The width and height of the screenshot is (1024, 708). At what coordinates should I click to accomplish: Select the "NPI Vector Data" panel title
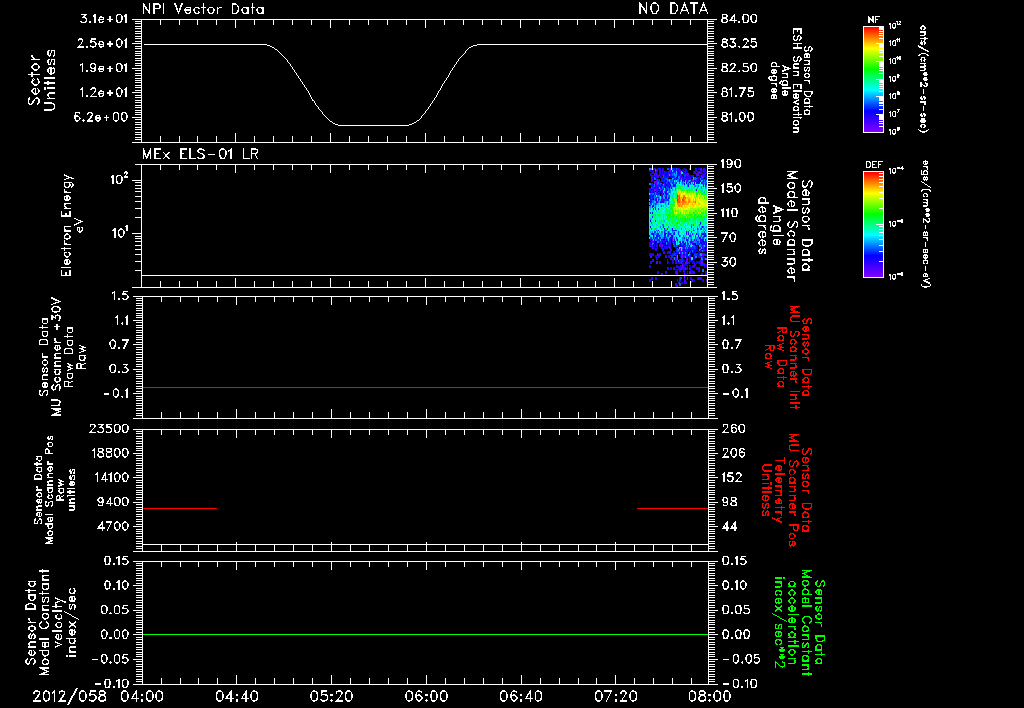204,9
